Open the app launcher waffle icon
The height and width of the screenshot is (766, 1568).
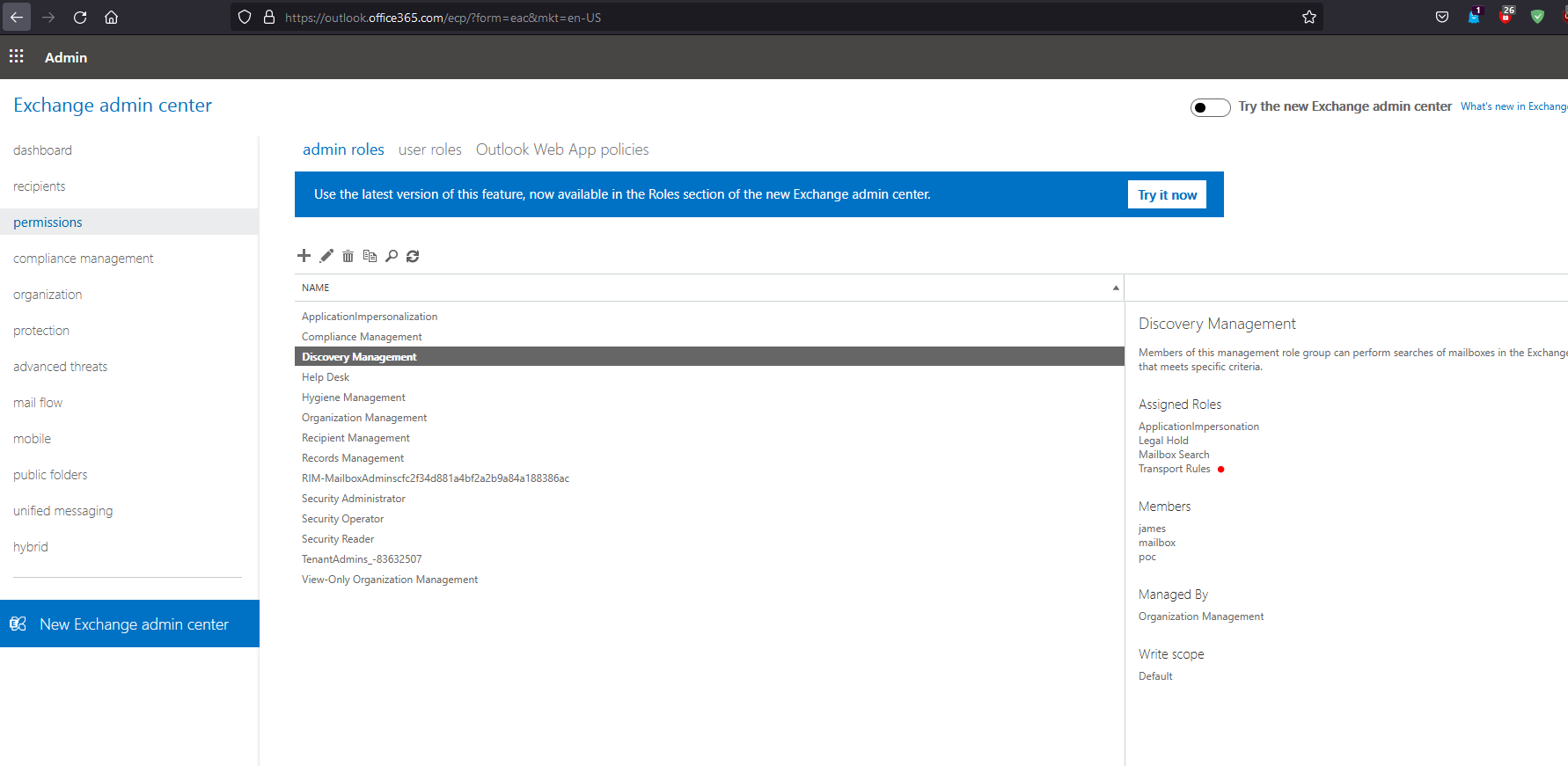(x=17, y=57)
